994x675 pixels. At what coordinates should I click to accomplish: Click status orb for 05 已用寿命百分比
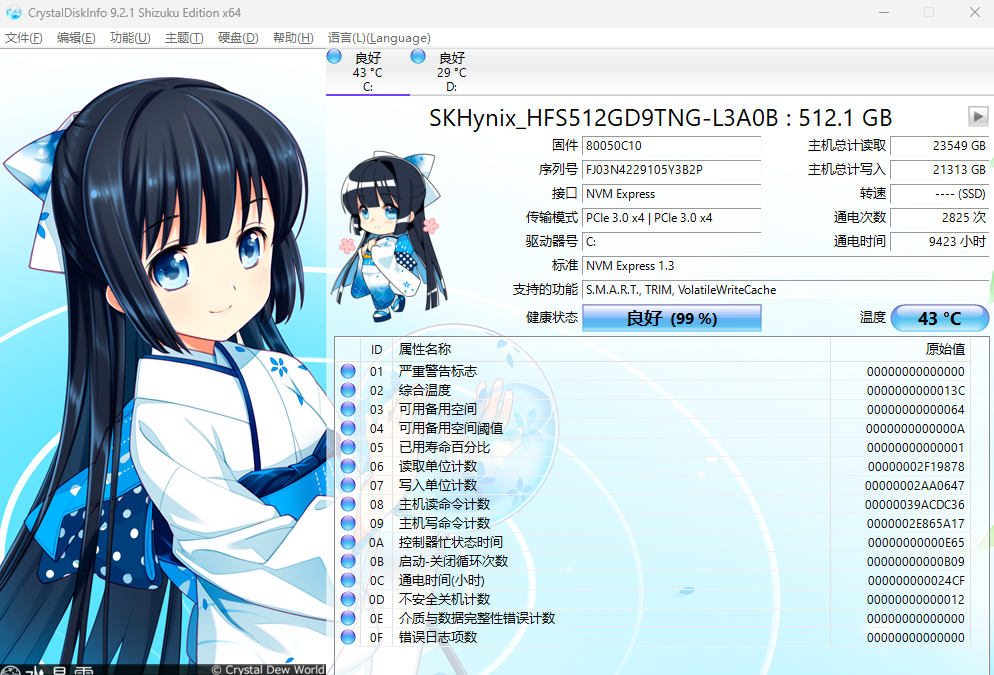tap(348, 447)
